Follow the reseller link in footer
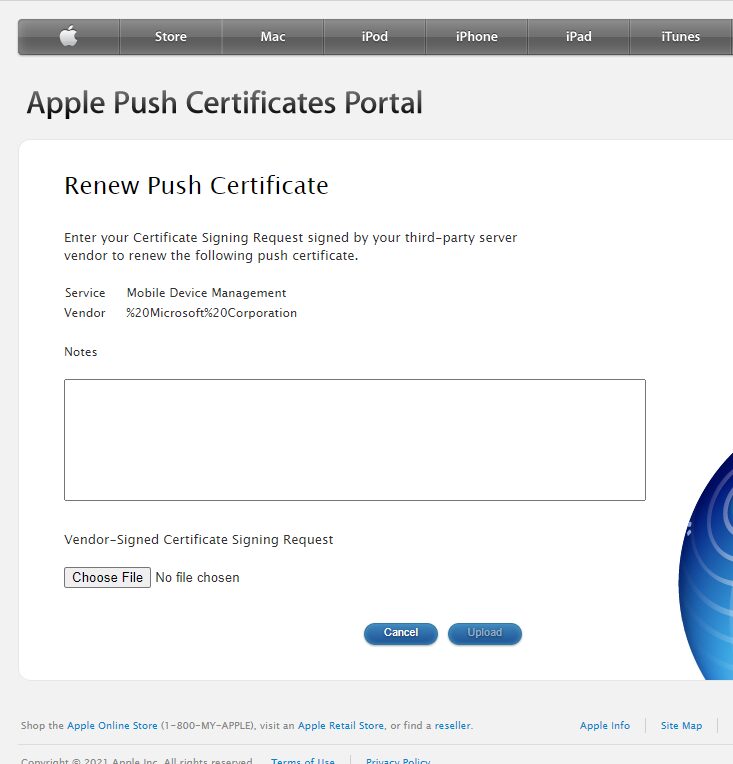The width and height of the screenshot is (733, 764). pos(452,726)
